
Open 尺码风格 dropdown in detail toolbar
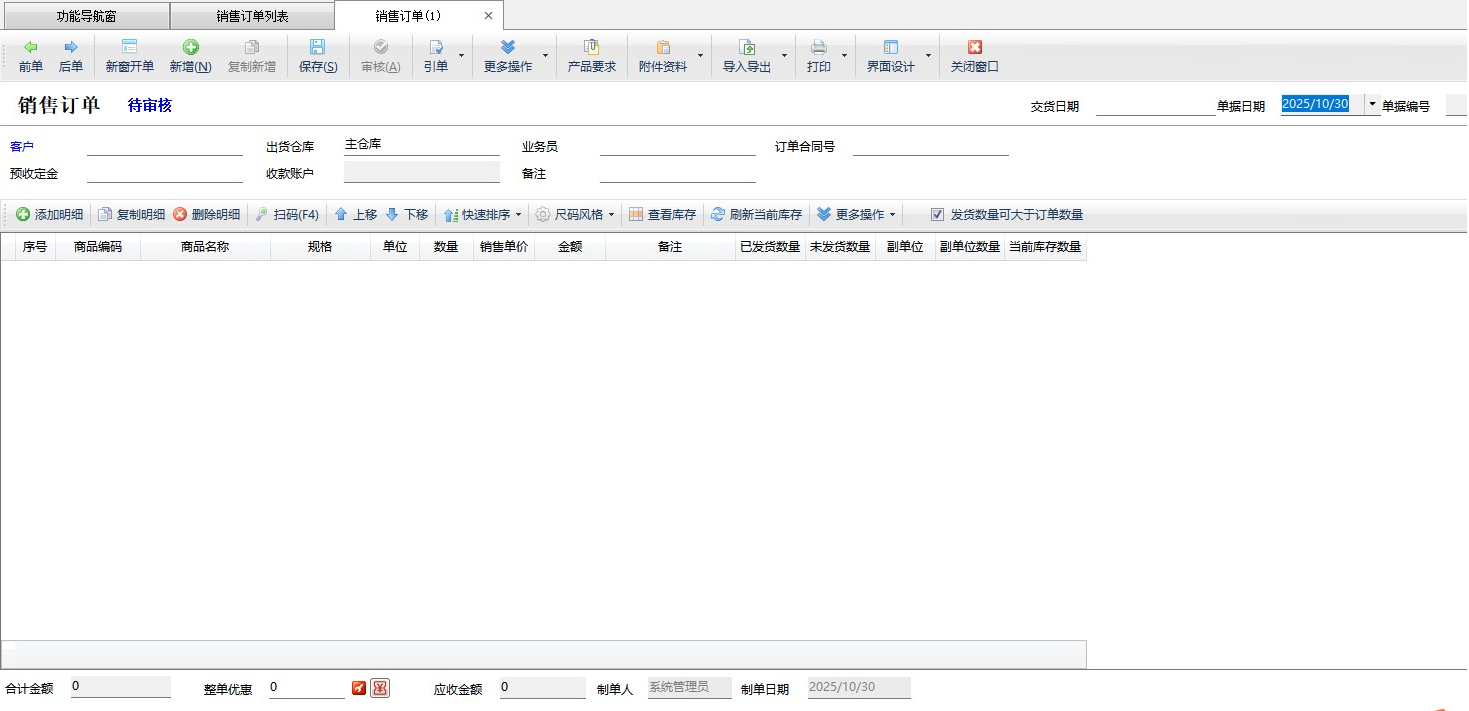coord(576,215)
